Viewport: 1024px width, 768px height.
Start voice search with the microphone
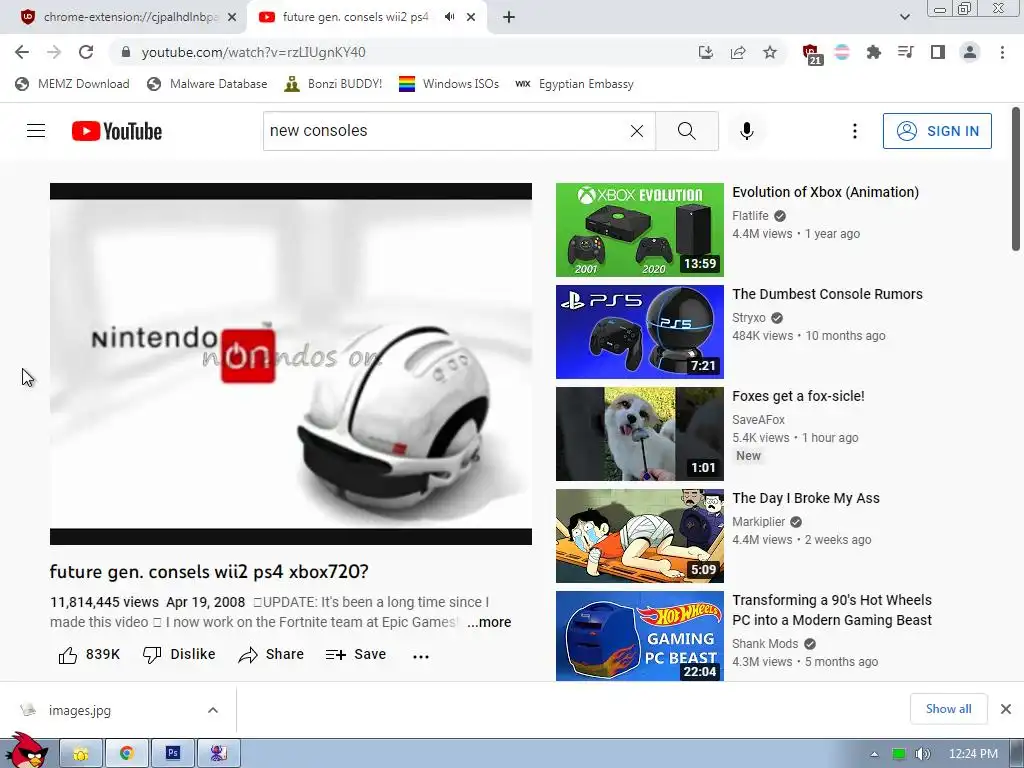746,131
